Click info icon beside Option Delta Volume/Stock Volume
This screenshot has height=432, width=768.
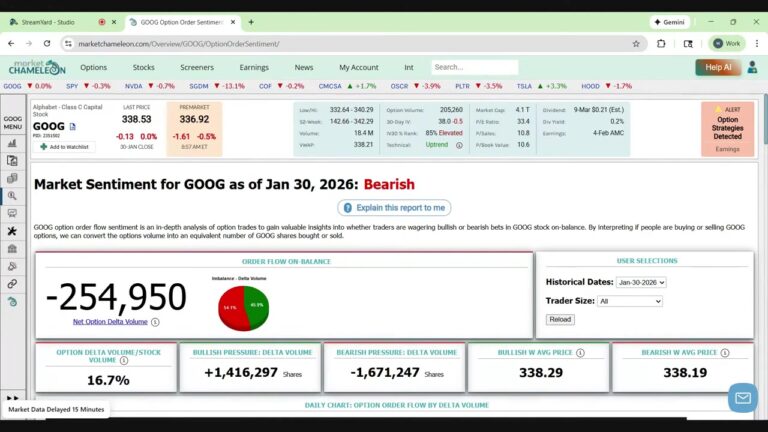point(124,360)
